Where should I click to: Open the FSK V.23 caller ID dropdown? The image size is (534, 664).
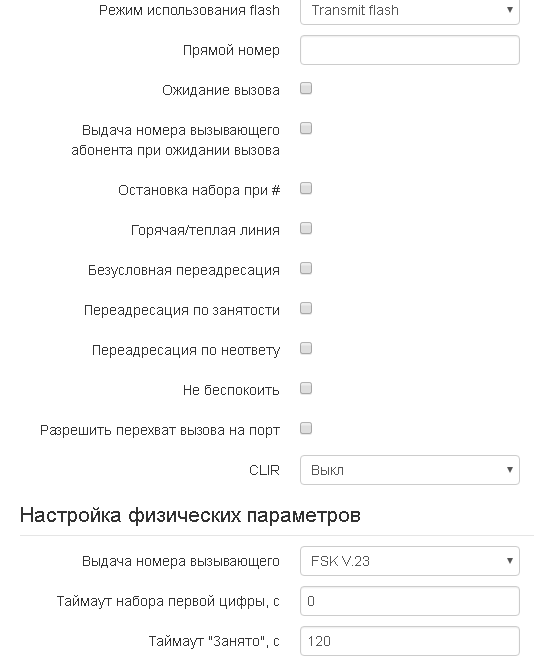[409, 561]
